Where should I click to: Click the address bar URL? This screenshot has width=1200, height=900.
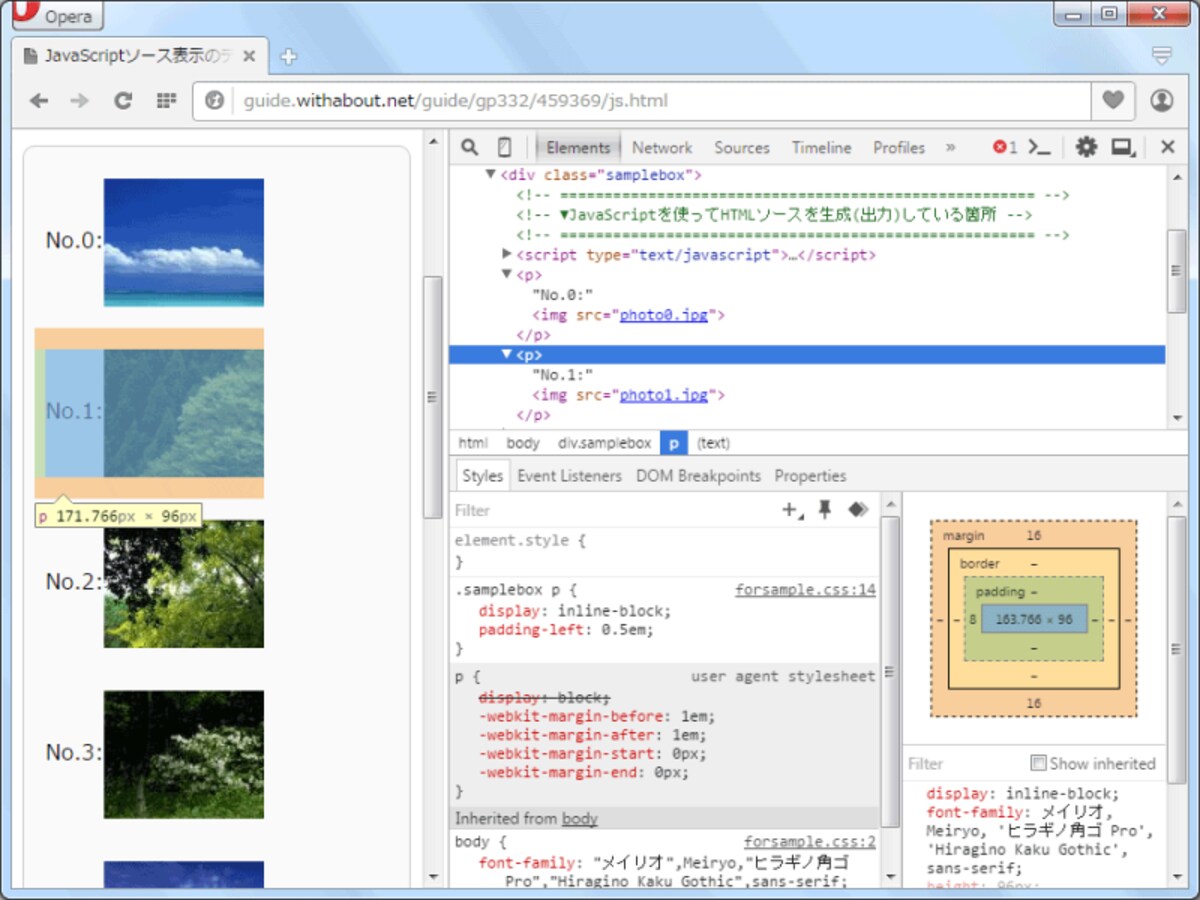pos(456,100)
